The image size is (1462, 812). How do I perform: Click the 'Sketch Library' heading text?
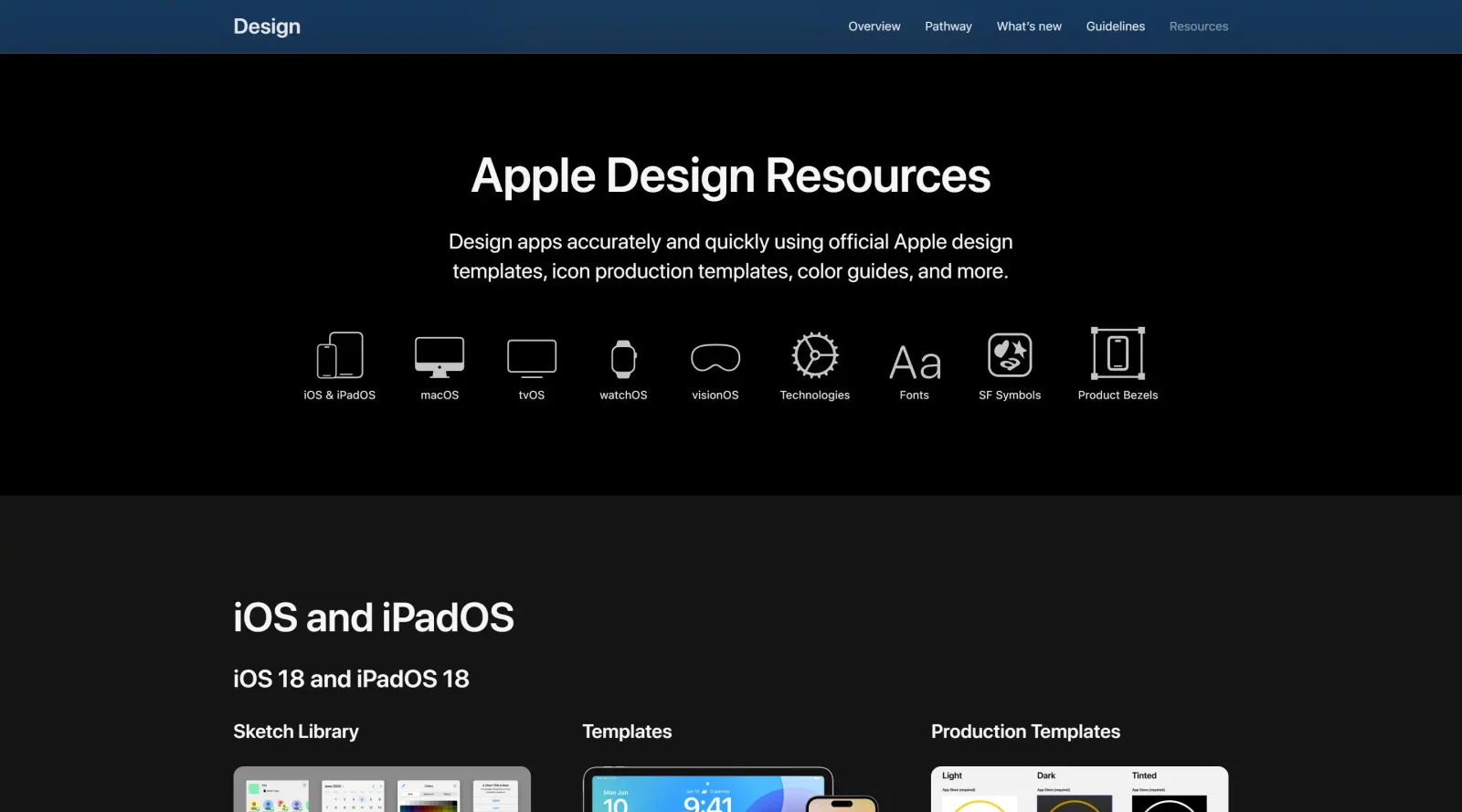[x=296, y=732]
